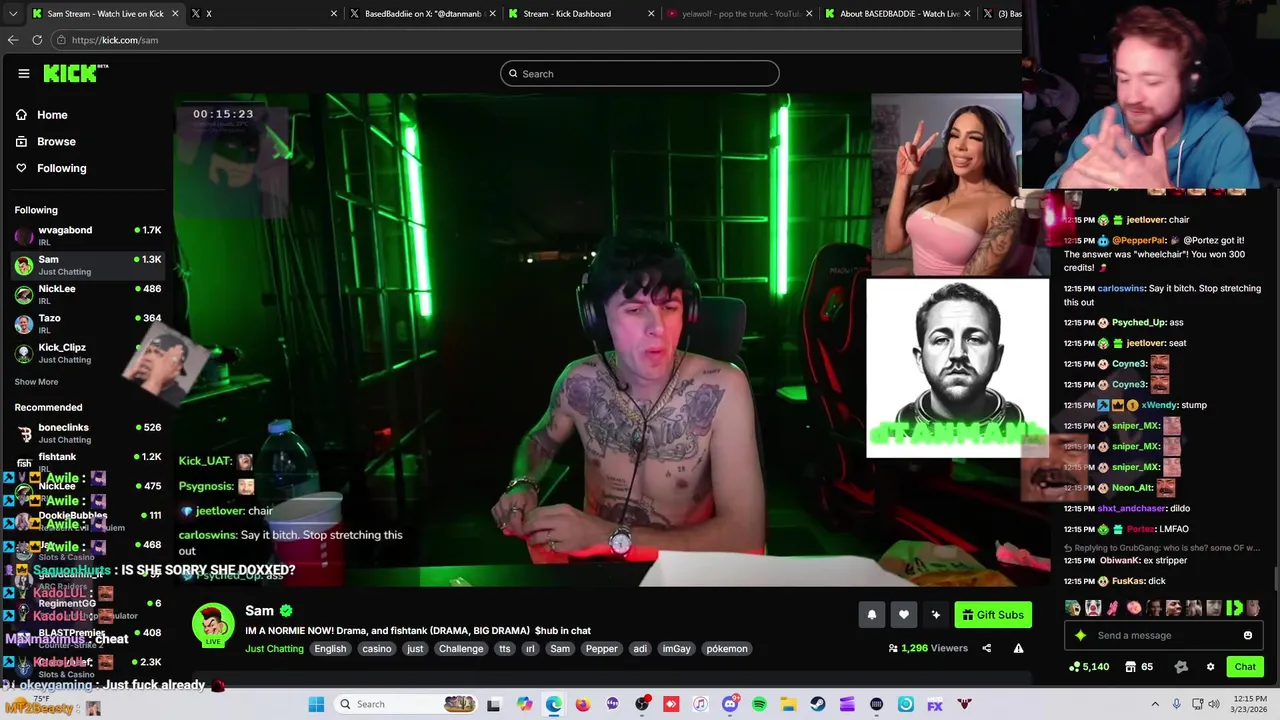Screen dimensions: 1280x720
Task: Open Microsoft Copilot from the taskbar
Action: [525, 704]
